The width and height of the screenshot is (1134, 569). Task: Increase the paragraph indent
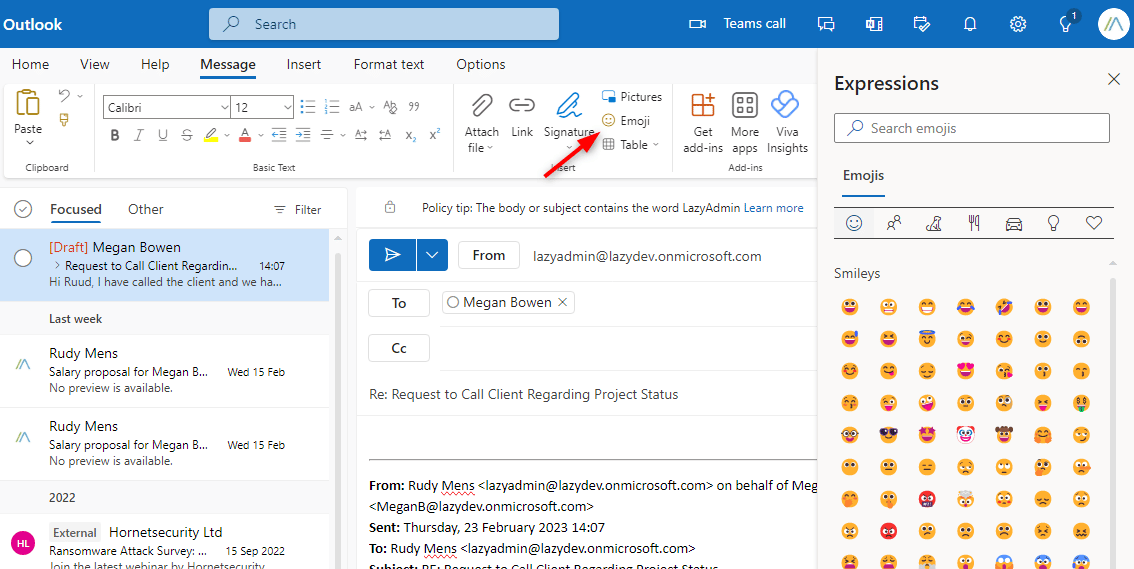pyautogui.click(x=303, y=134)
